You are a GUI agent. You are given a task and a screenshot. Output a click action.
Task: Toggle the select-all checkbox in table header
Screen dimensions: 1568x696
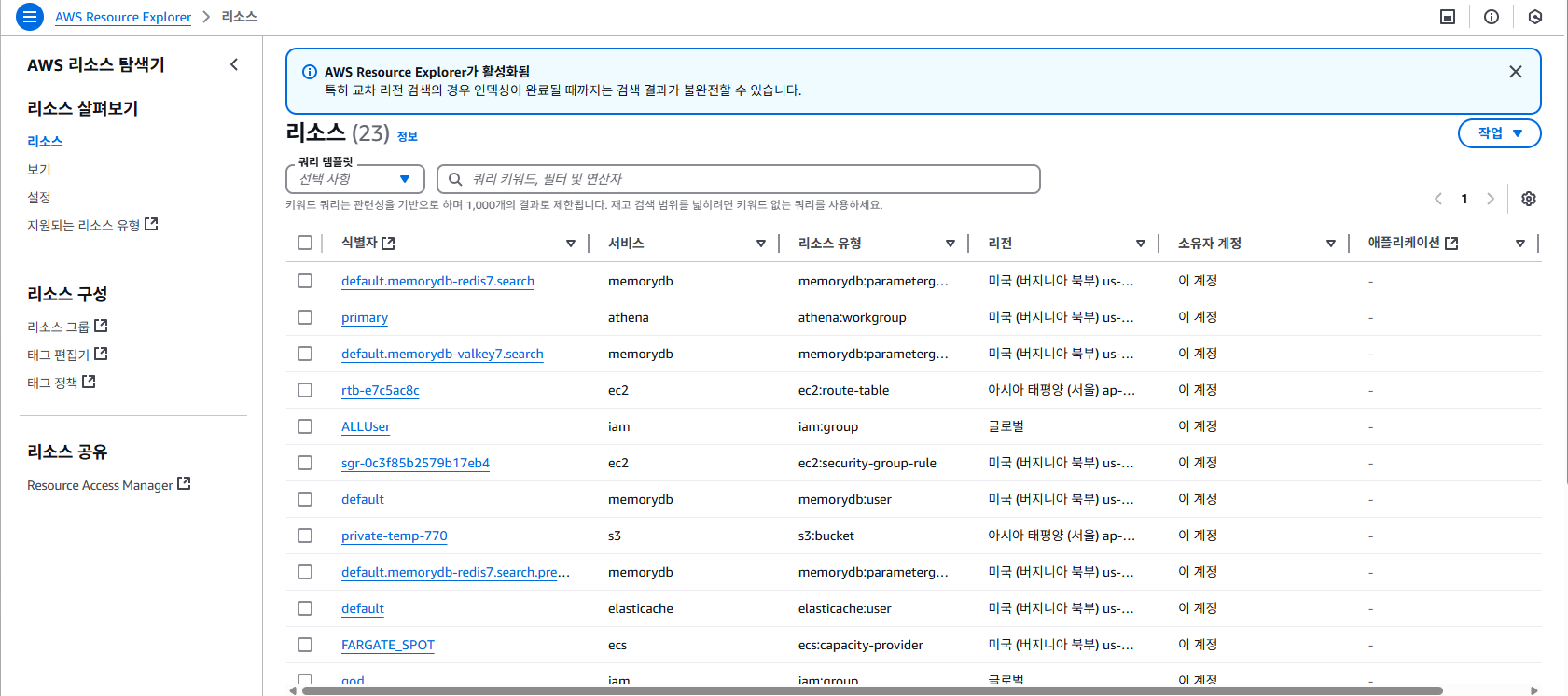click(x=305, y=243)
